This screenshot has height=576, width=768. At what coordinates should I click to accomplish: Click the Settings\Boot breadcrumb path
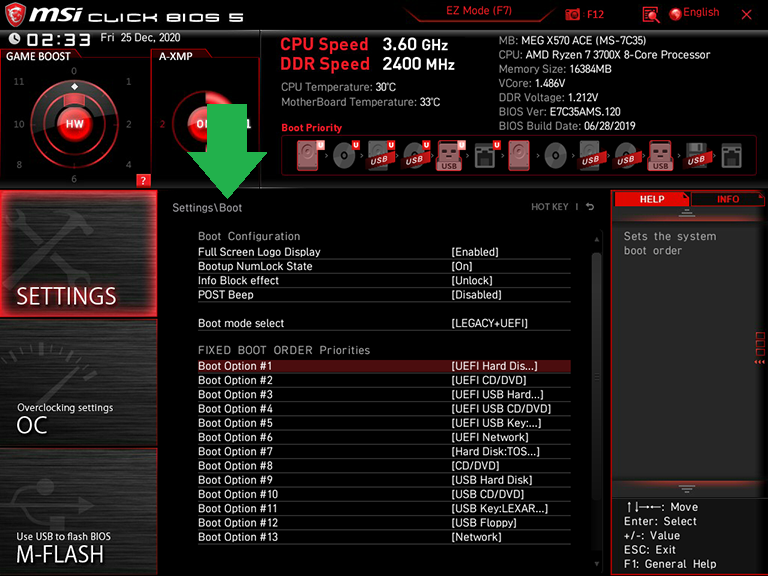click(x=207, y=208)
